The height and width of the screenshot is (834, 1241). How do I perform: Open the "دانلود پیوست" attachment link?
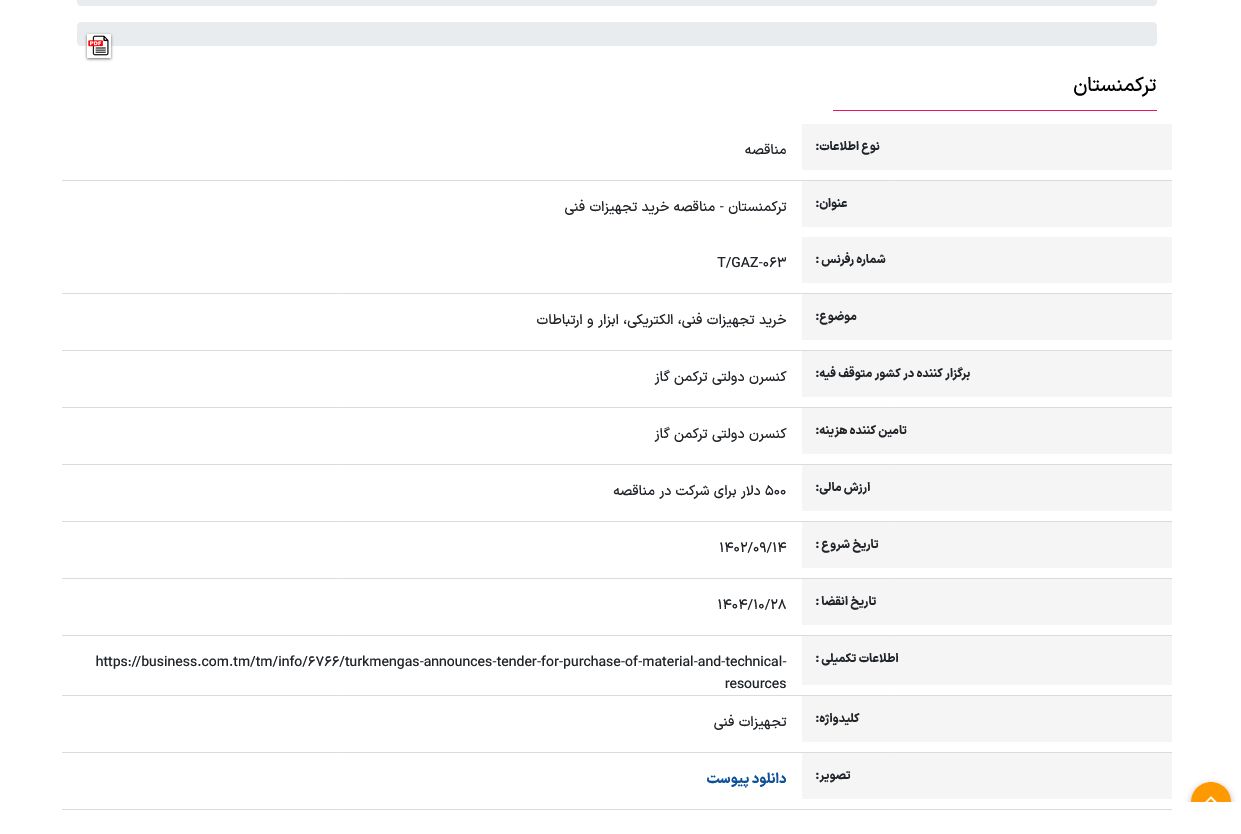pos(746,778)
